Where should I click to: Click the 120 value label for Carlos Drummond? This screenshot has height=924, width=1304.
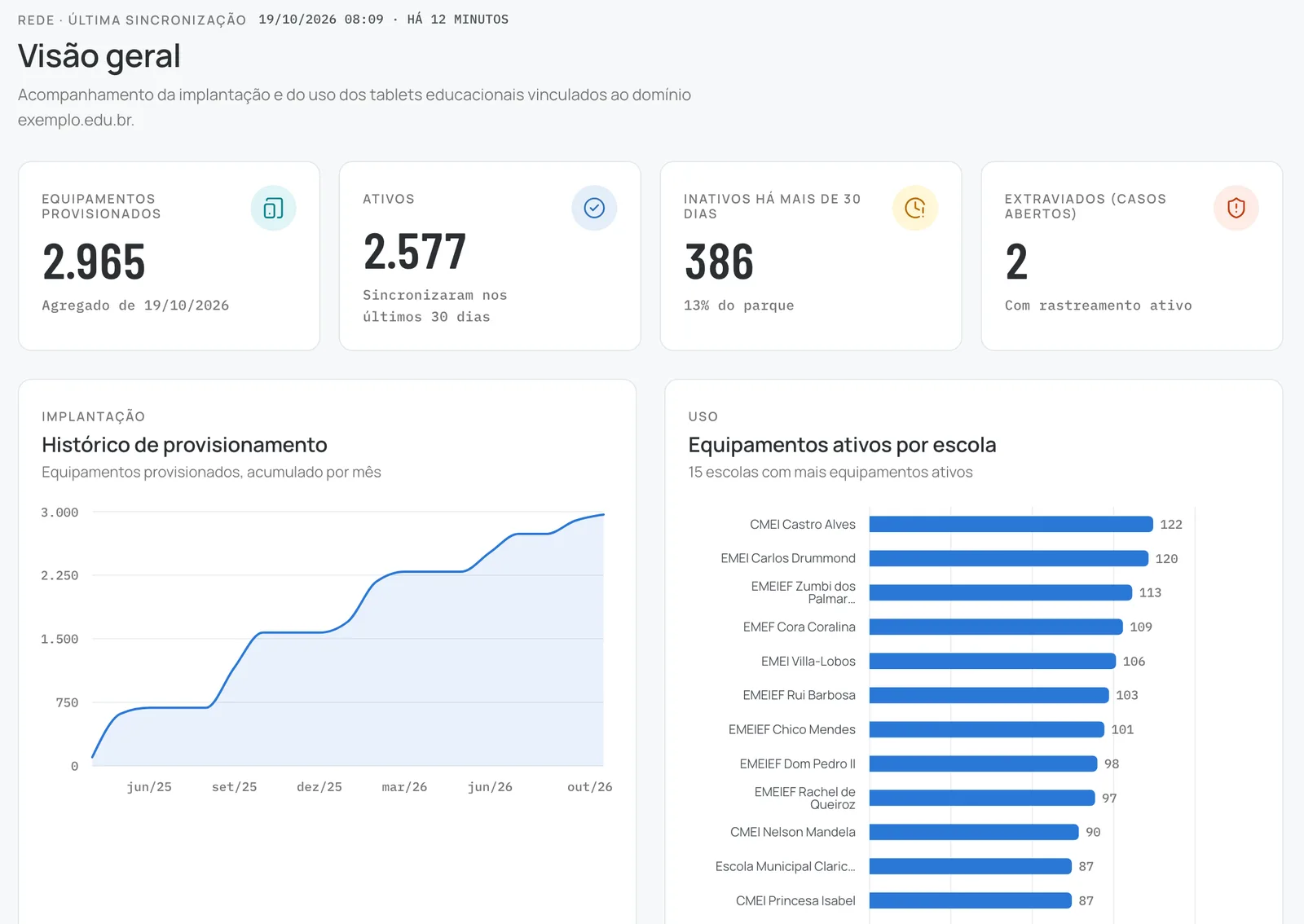(1166, 559)
